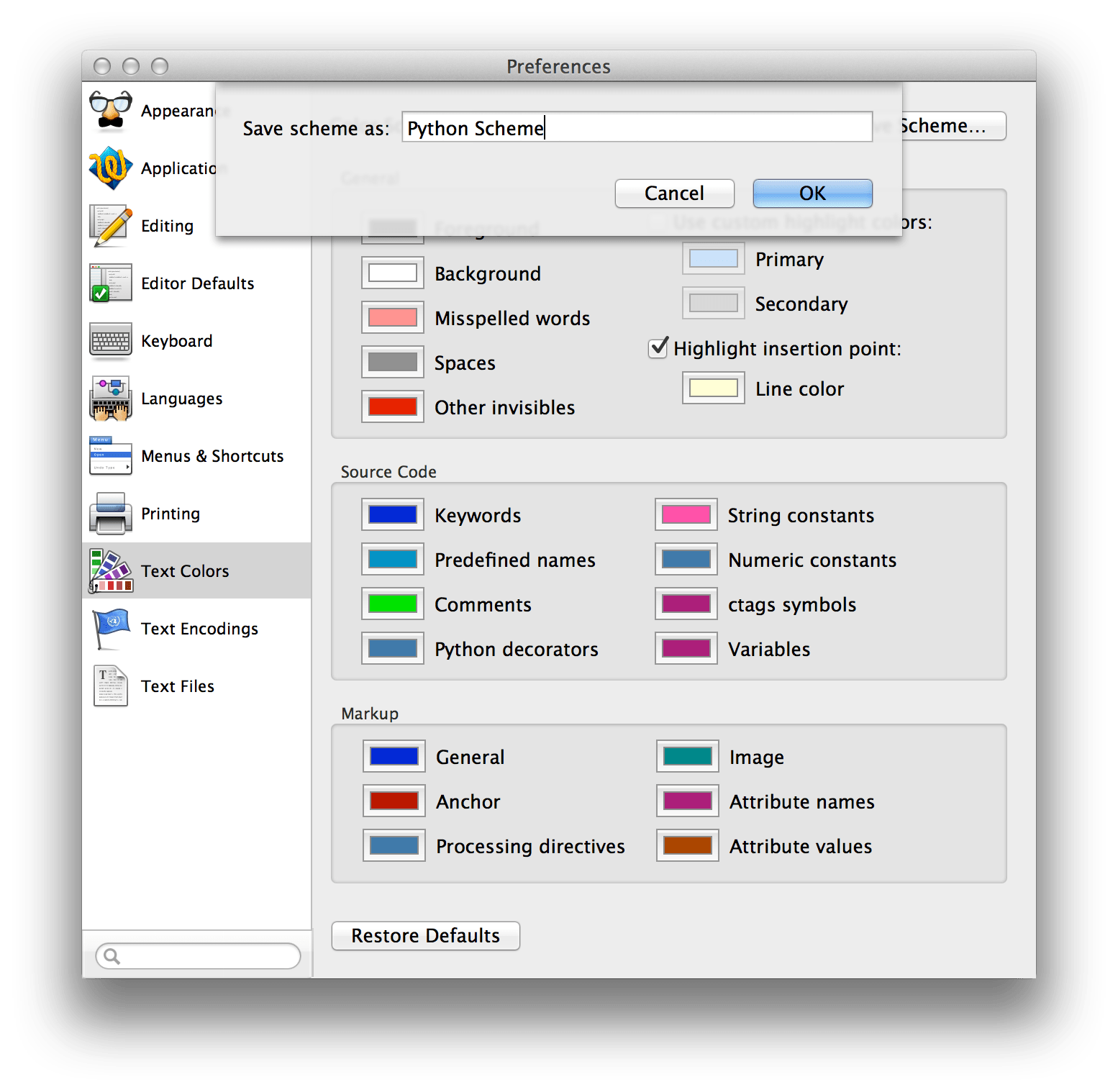The height and width of the screenshot is (1092, 1118).
Task: Toggle the Highlight insertion point checkbox
Action: coord(657,348)
